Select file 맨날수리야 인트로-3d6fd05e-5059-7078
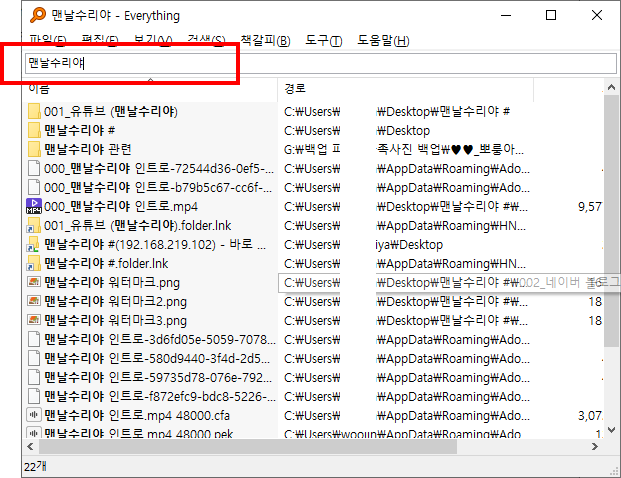621x478 pixels. pyautogui.click(x=160, y=339)
